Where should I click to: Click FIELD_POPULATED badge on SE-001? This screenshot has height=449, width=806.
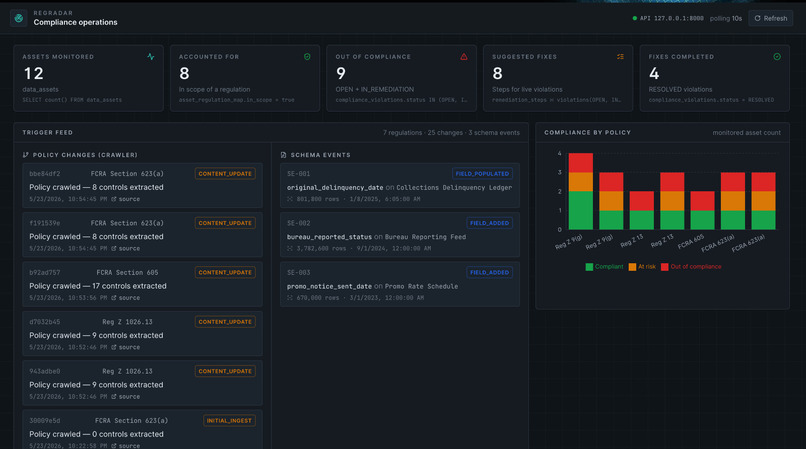(482, 174)
